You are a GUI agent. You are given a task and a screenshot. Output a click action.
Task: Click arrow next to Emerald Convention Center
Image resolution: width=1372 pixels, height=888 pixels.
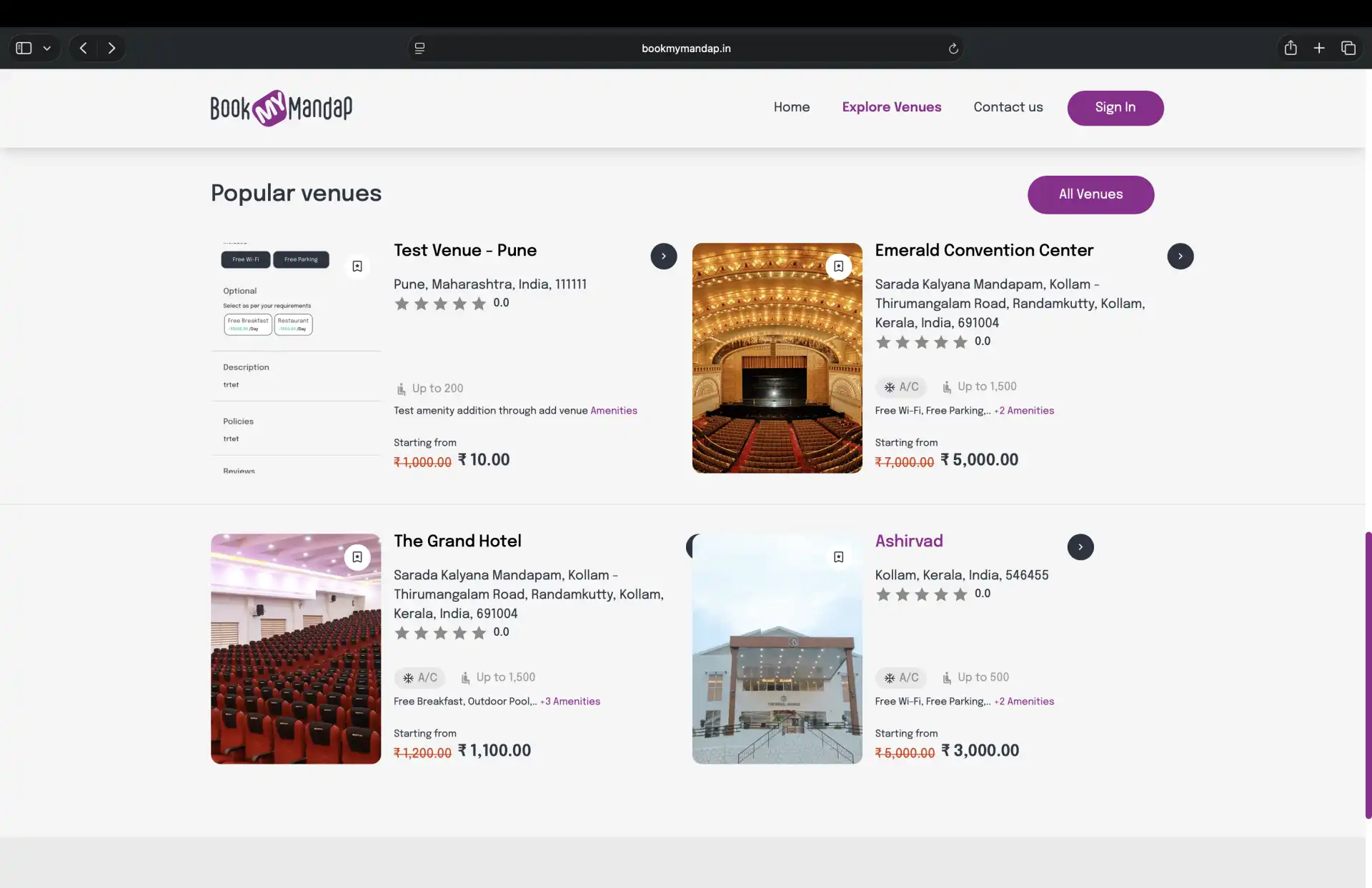pos(1180,256)
